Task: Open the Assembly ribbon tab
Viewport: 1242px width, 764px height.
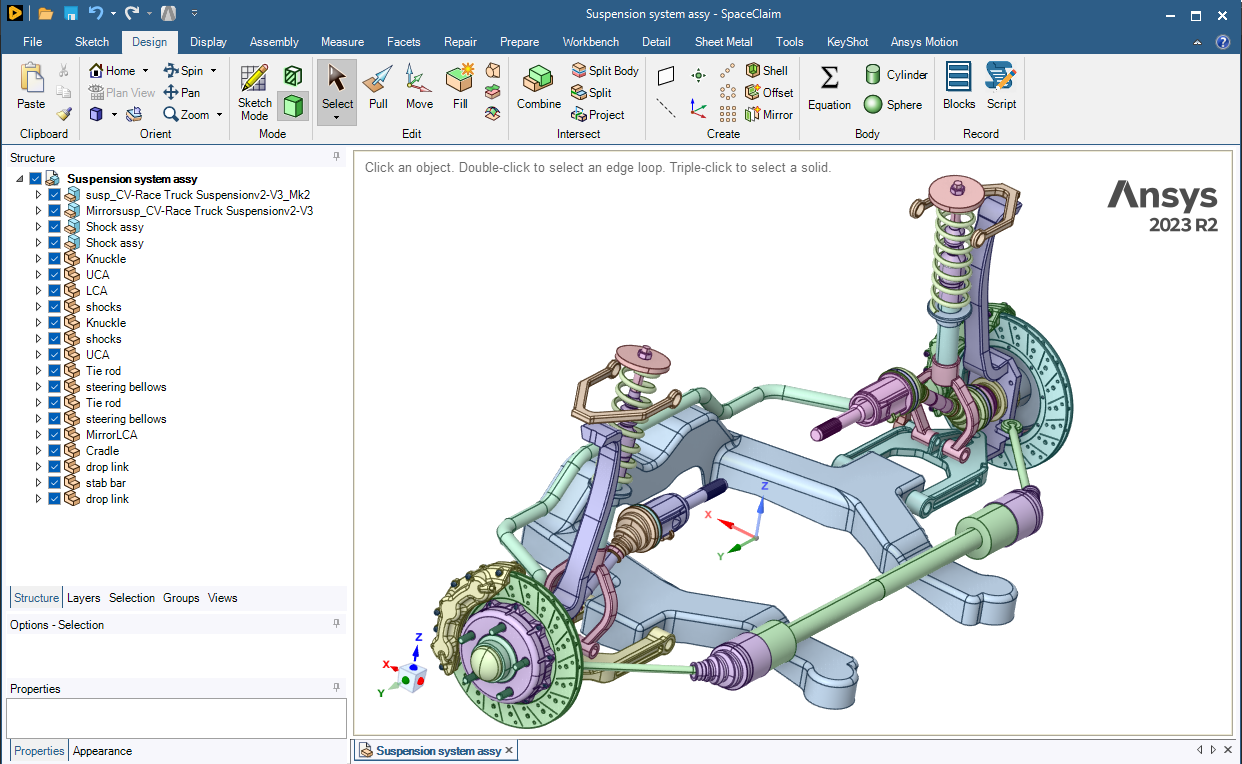Action: [x=274, y=42]
